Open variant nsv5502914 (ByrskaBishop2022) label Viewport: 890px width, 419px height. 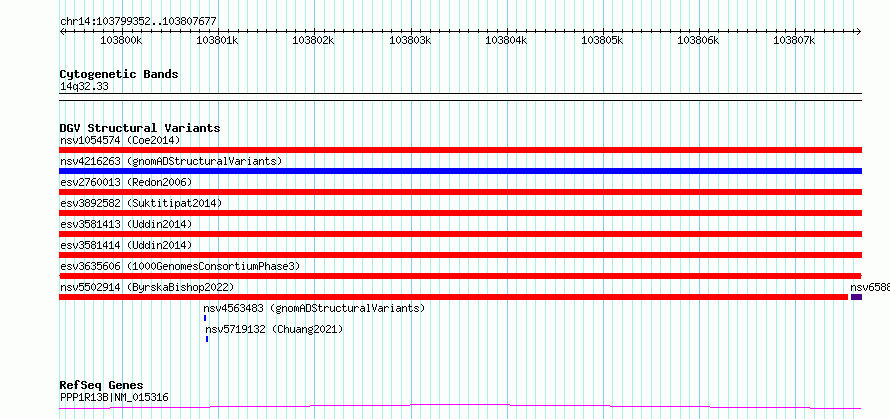pyautogui.click(x=147, y=287)
